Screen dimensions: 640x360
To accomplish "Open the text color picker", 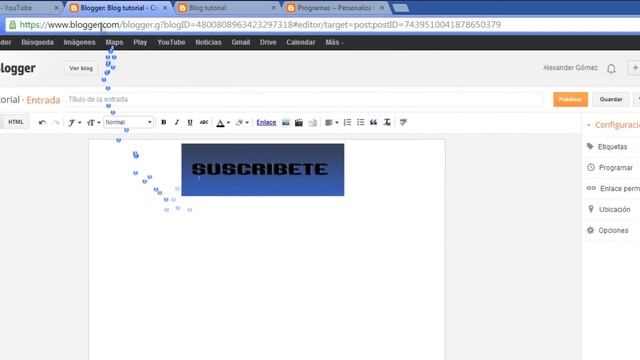I will coord(223,122).
